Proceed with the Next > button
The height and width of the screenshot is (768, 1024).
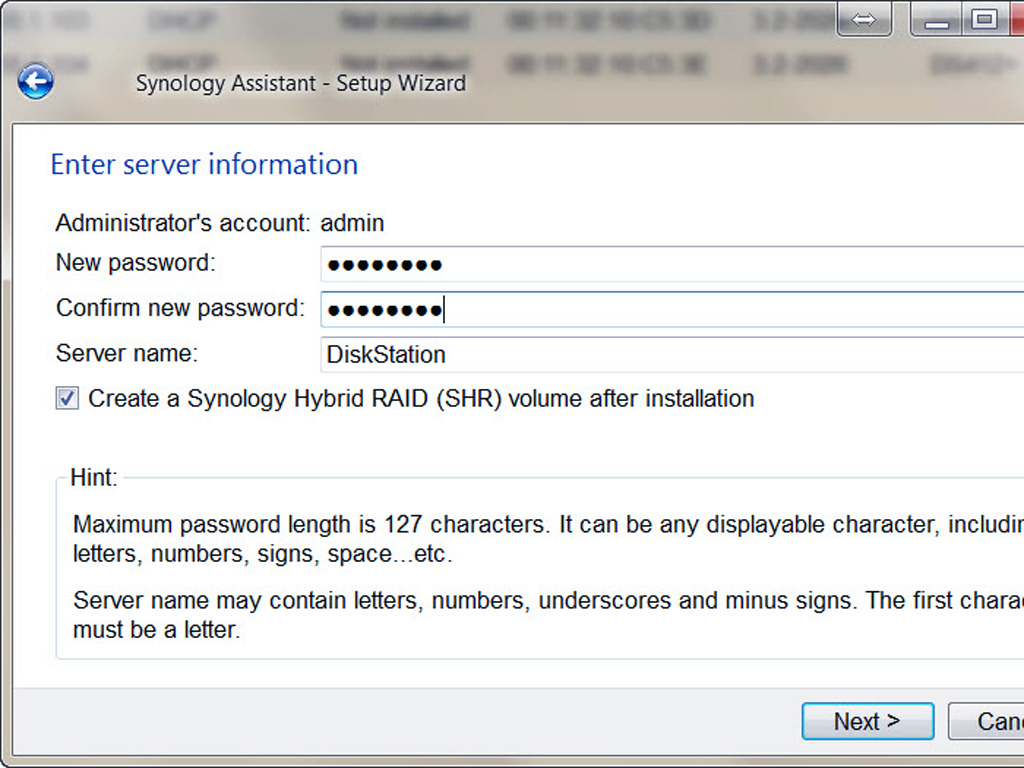[x=867, y=722]
